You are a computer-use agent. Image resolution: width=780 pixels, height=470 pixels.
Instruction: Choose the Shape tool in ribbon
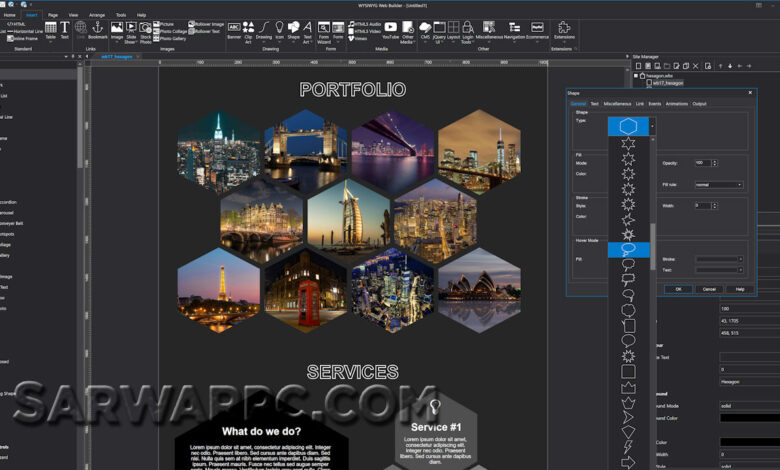click(293, 30)
